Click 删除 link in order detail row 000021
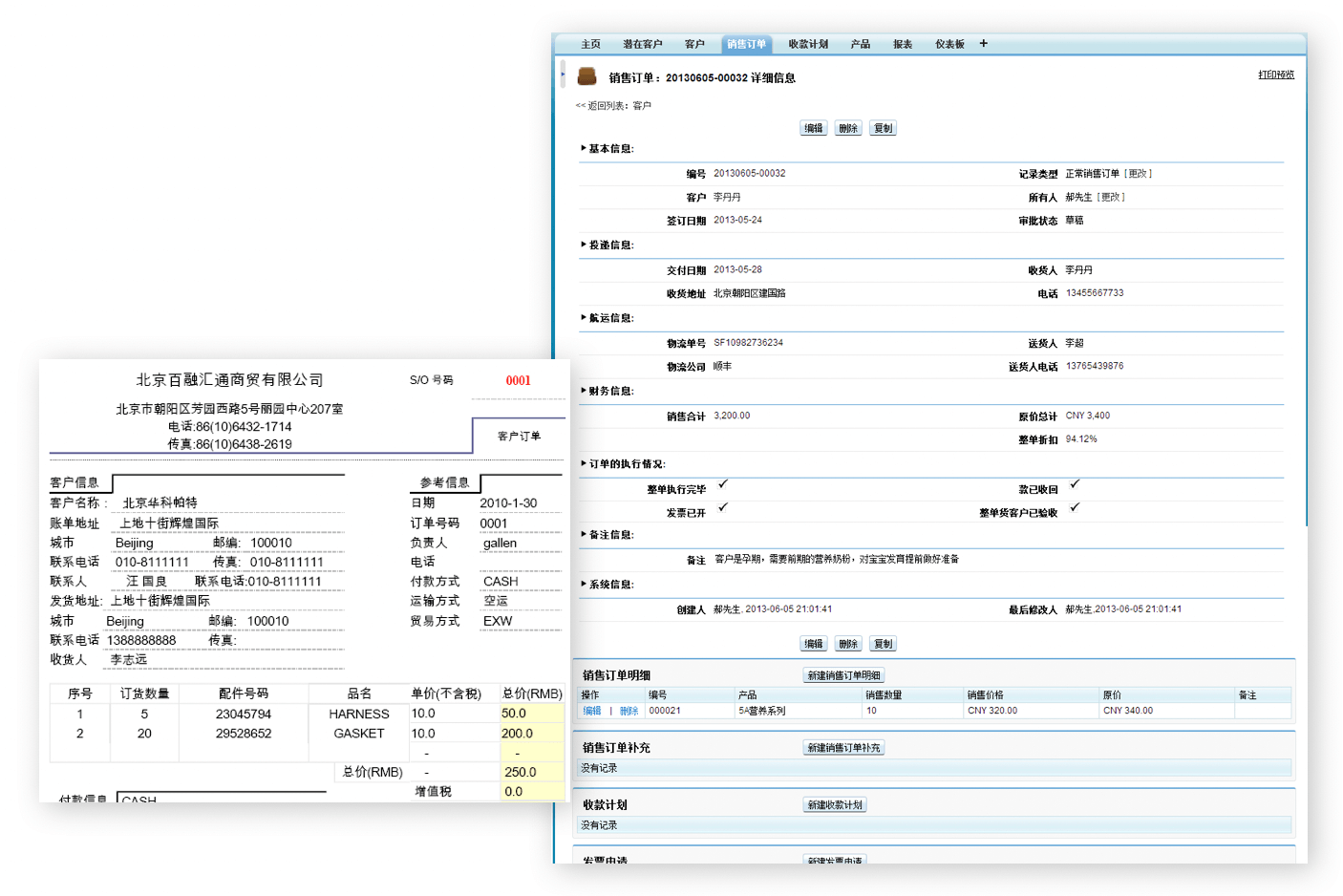Image resolution: width=1343 pixels, height=896 pixels. (x=629, y=711)
